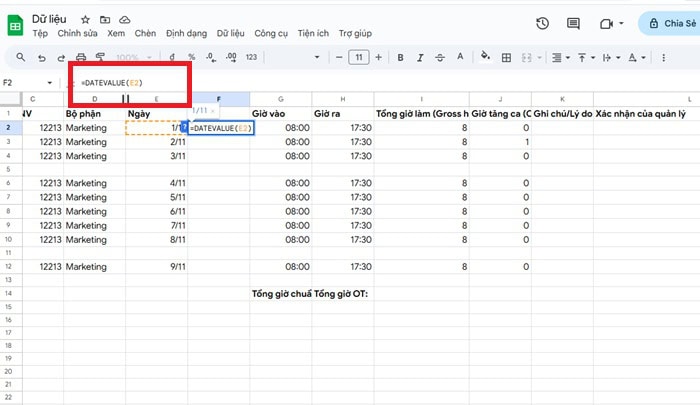700x405 pixels.
Task: Select the paint format tool
Action: (x=100, y=57)
